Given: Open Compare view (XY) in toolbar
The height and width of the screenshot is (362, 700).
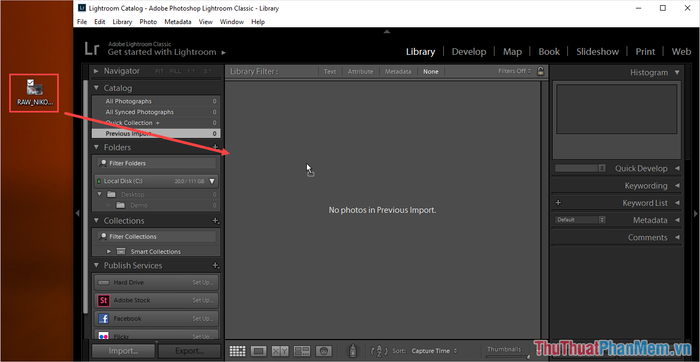Looking at the screenshot, I should (x=280, y=351).
